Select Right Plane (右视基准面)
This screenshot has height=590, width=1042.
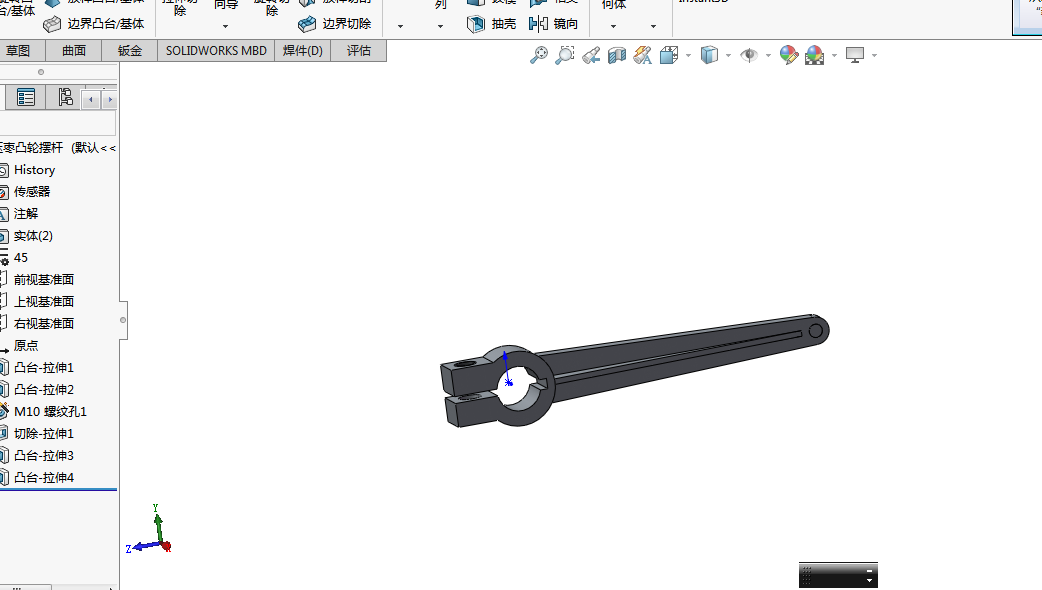pos(44,324)
